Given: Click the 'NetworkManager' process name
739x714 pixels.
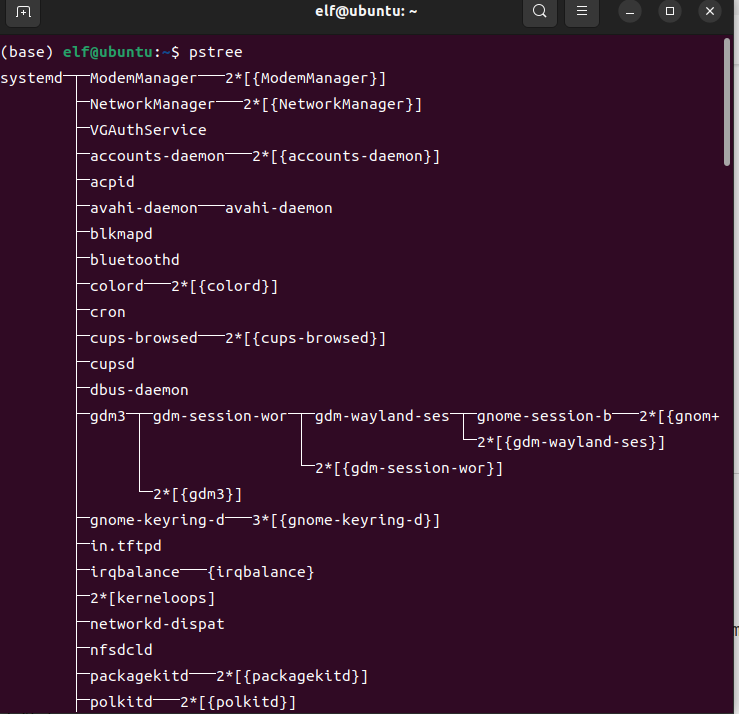Looking at the screenshot, I should (152, 104).
